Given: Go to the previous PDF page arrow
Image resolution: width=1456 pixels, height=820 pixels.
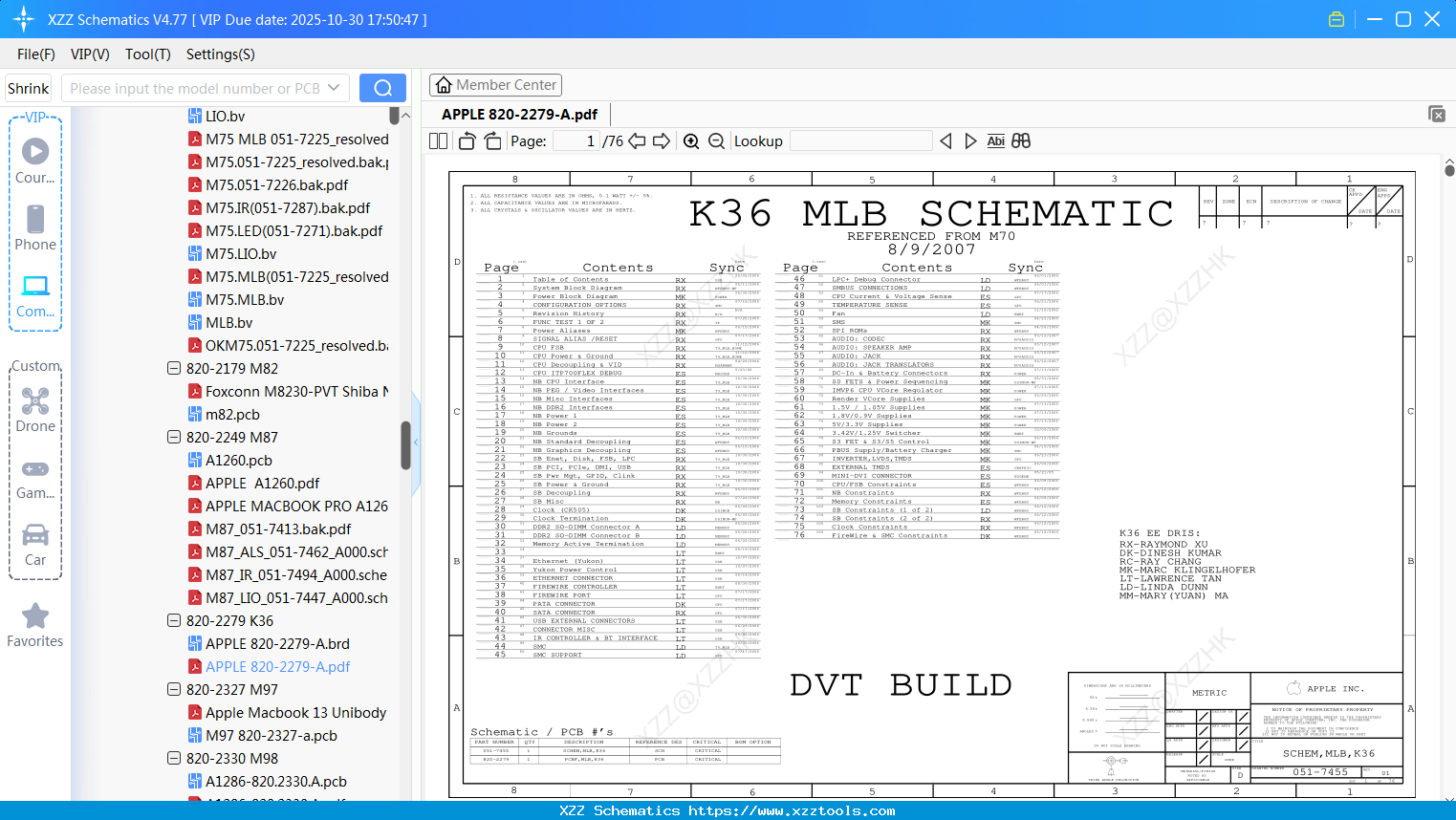Looking at the screenshot, I should coord(637,140).
